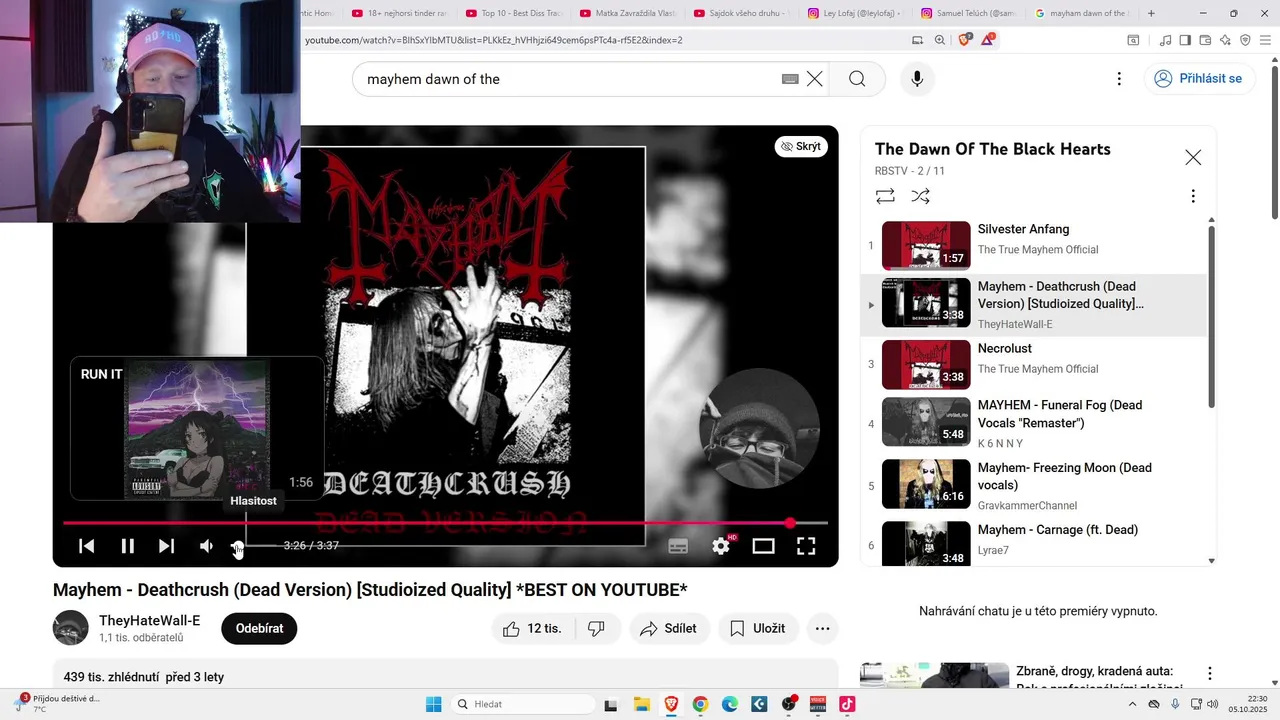Select Mayhem - Carnage (ft. Dead)
Viewport: 1280px width, 720px height.
[x=1034, y=544]
